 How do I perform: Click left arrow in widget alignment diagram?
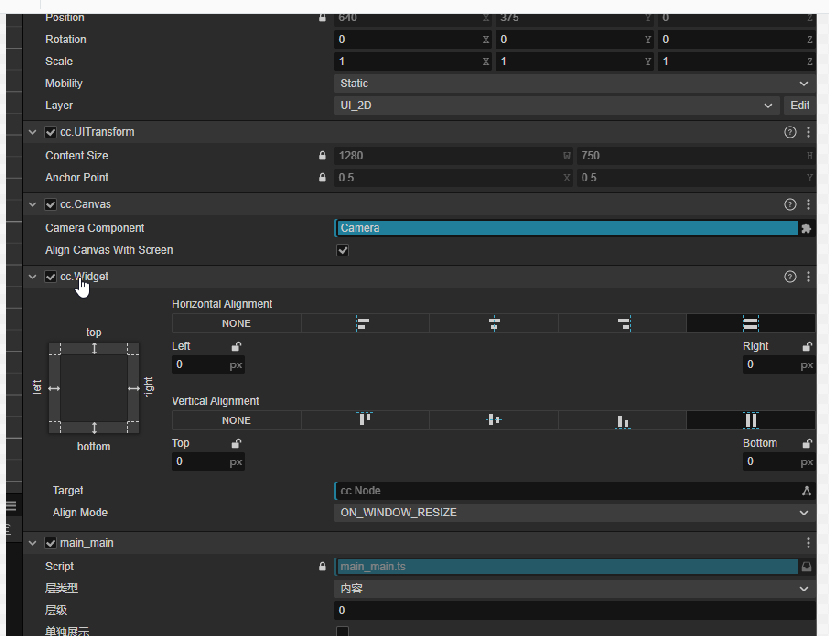point(54,389)
